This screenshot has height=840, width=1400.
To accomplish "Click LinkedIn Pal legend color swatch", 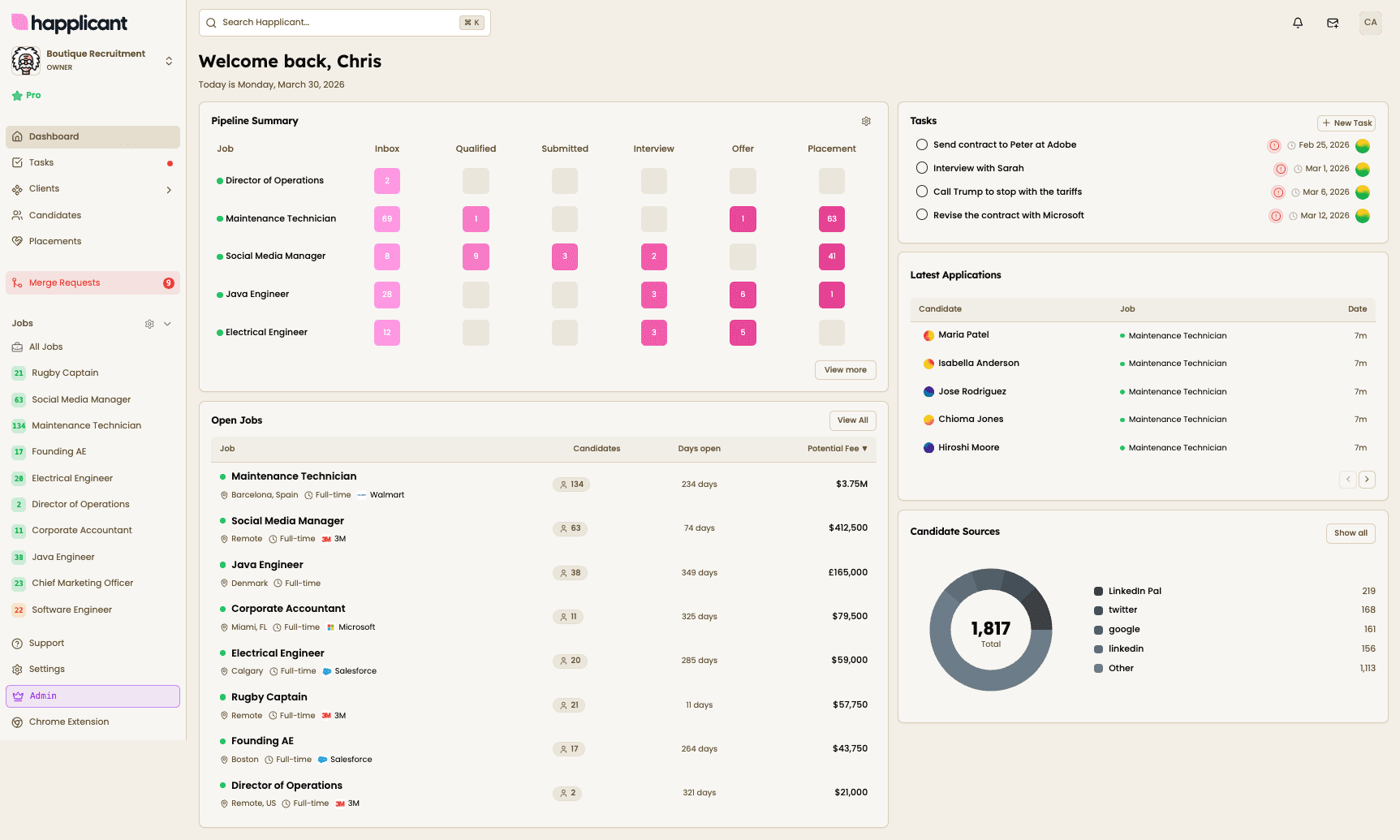I will (x=1098, y=592).
